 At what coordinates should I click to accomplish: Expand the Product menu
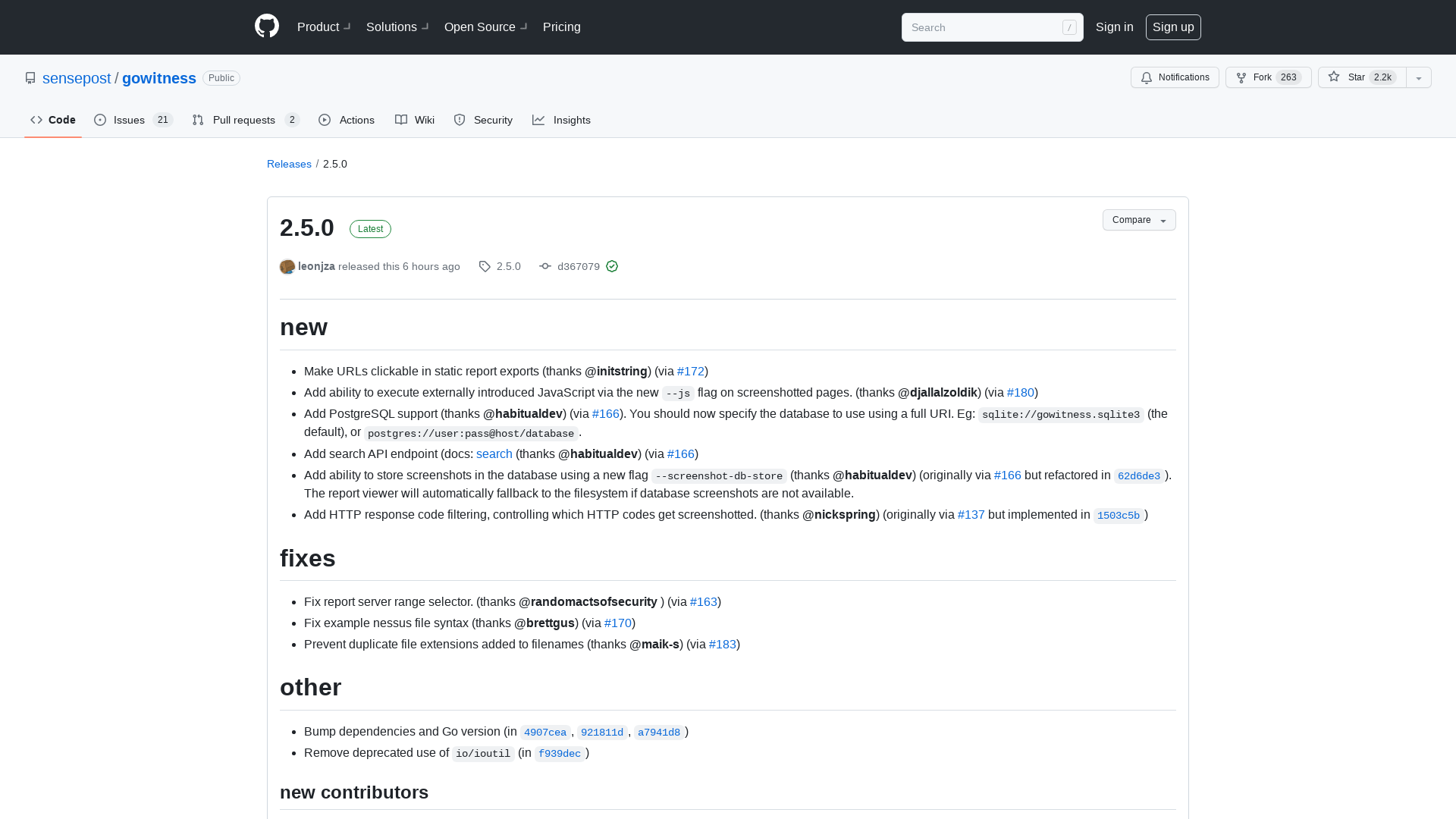pos(324,27)
